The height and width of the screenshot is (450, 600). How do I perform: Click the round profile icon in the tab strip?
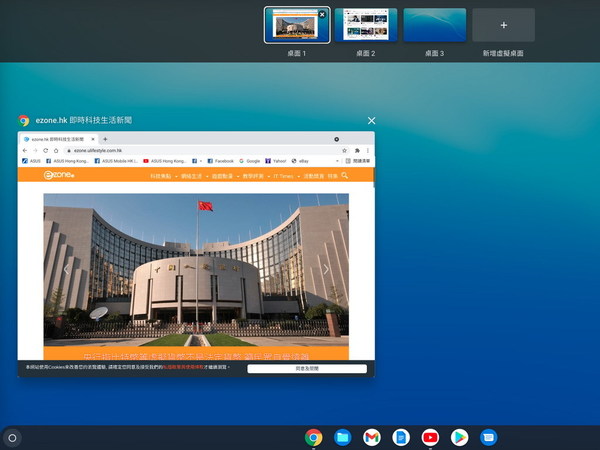(x=336, y=139)
